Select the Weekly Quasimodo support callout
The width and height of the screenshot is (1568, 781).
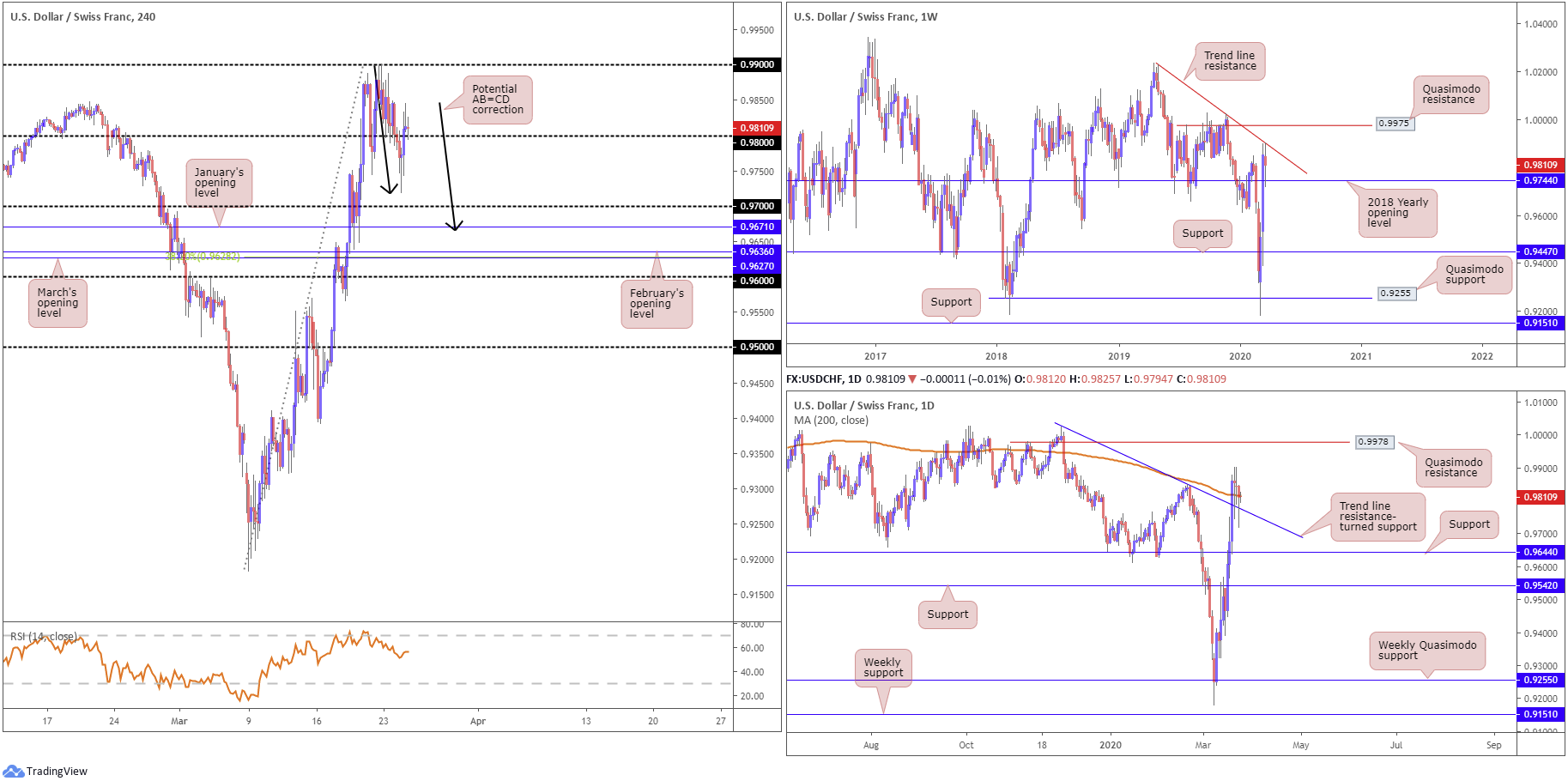coord(1426,651)
